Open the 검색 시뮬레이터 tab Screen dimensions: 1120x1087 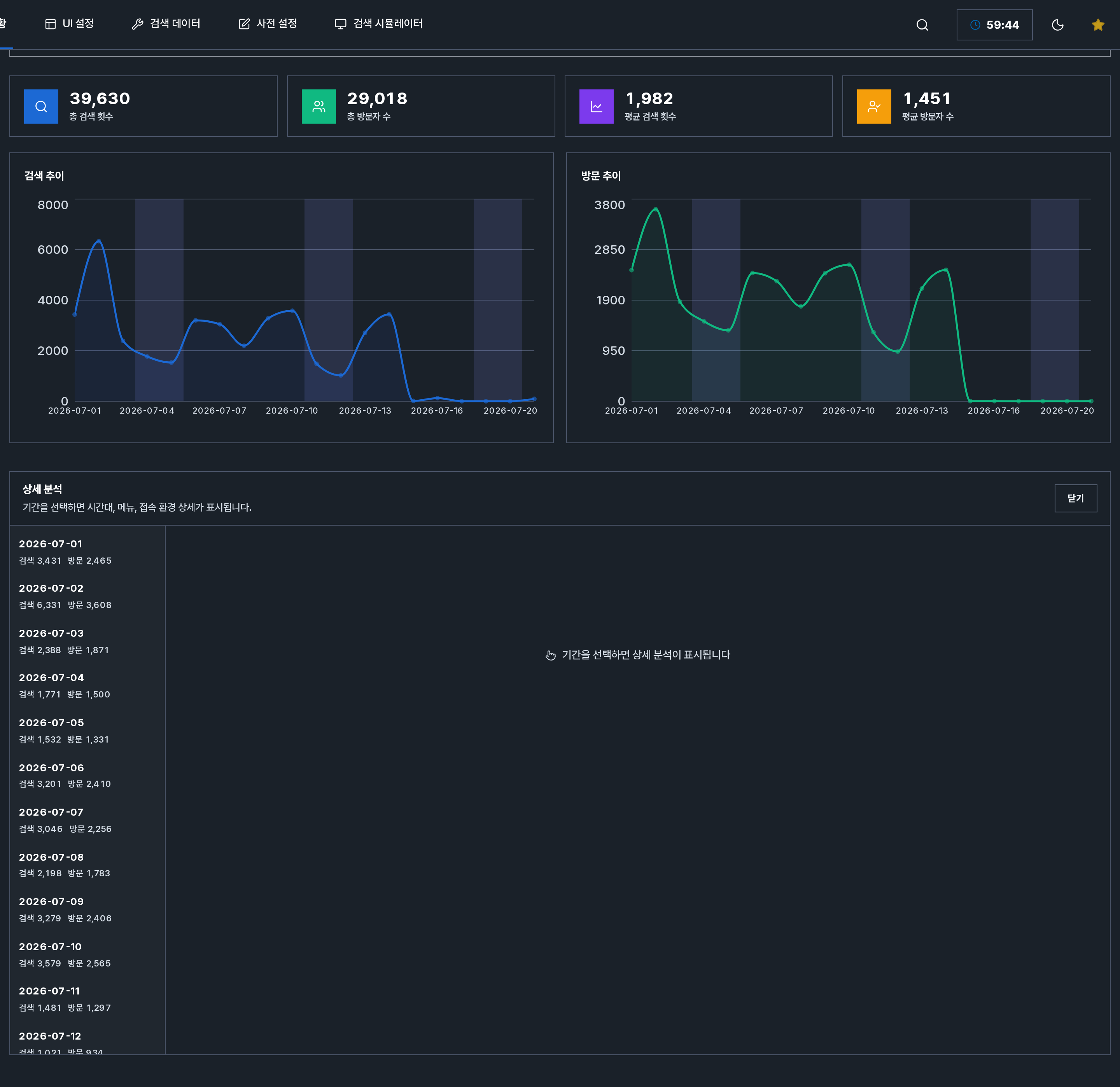click(x=378, y=23)
